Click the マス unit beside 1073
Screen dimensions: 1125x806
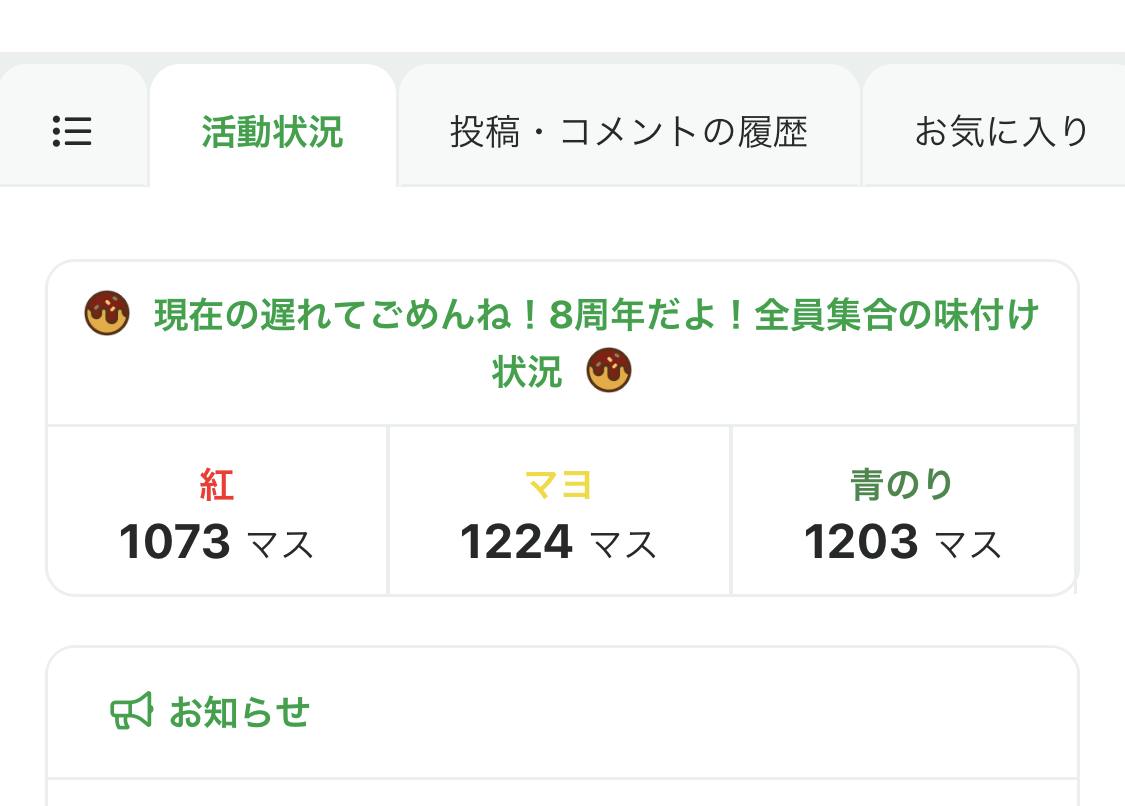tap(280, 546)
